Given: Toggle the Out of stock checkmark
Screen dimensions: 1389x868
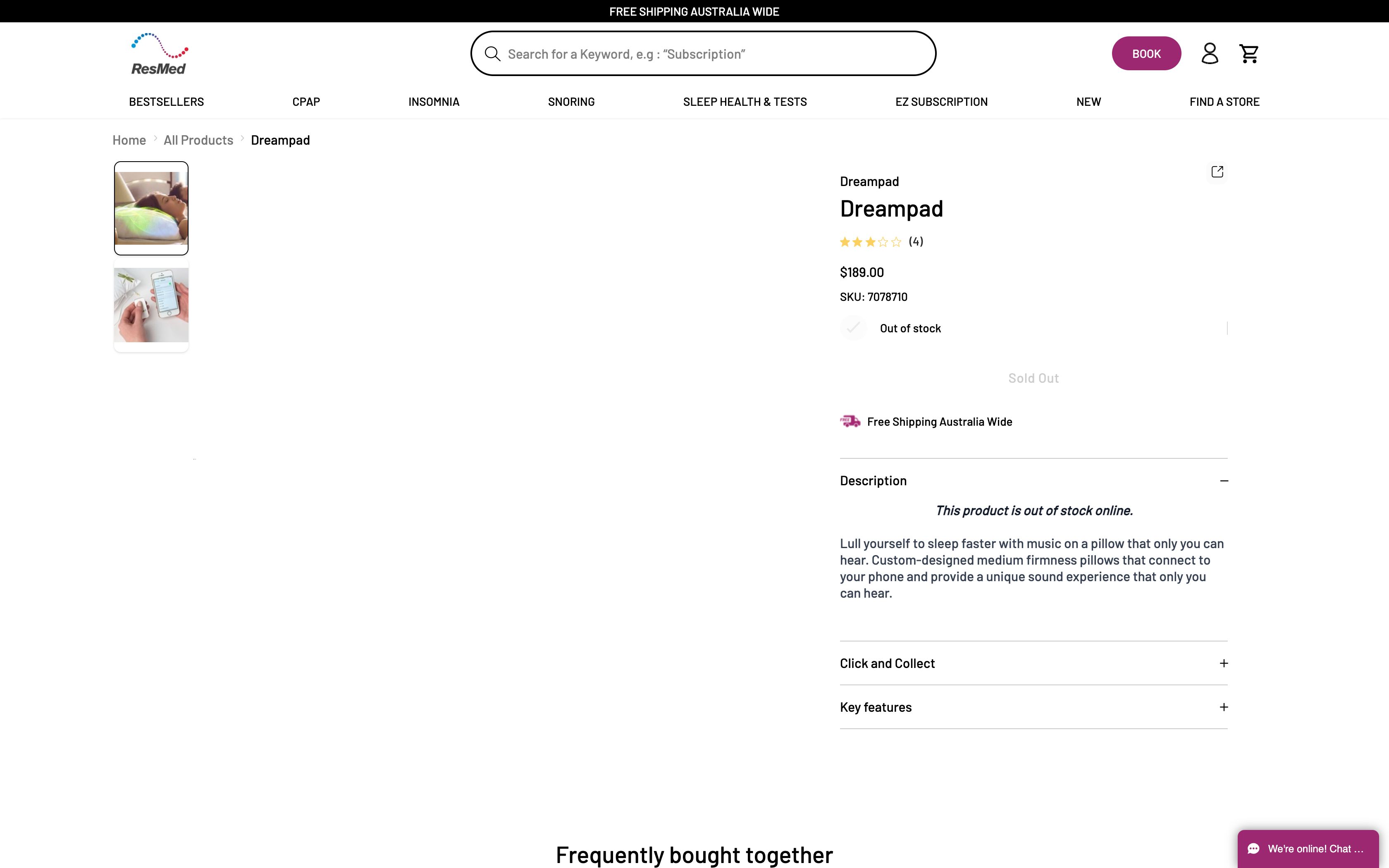Looking at the screenshot, I should pos(853,328).
